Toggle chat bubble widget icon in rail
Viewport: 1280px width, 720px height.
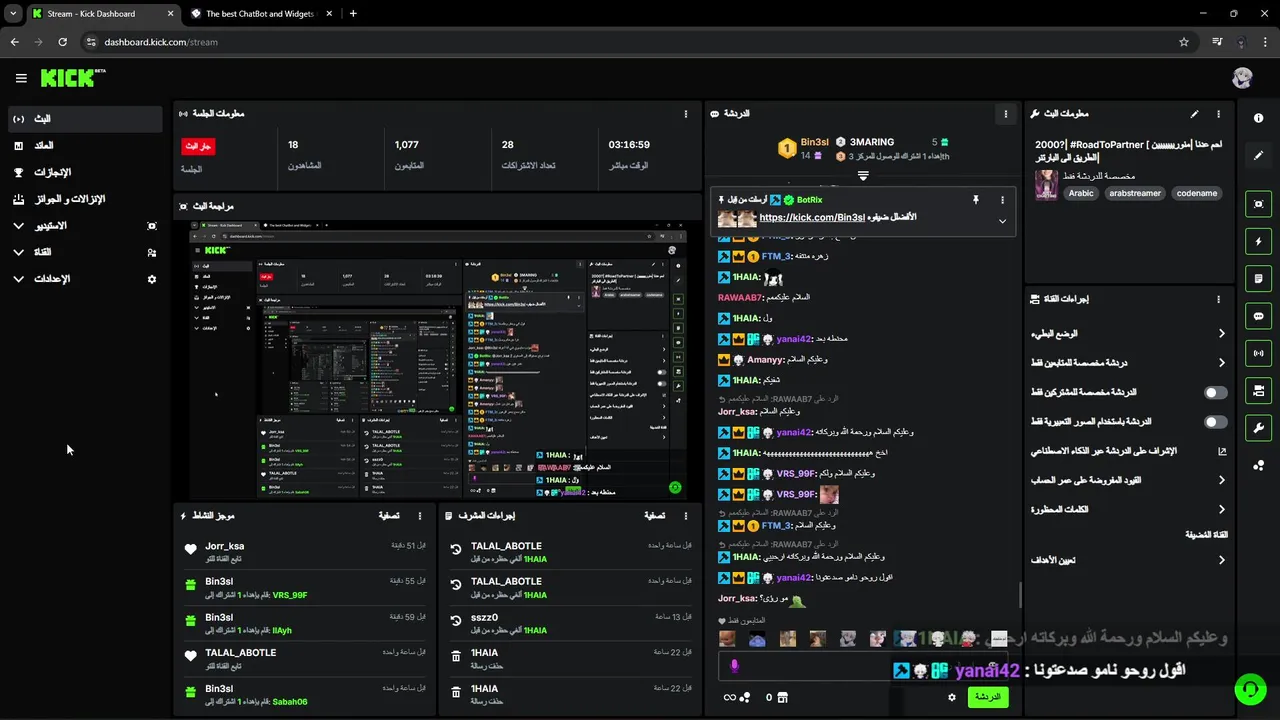coord(1258,316)
